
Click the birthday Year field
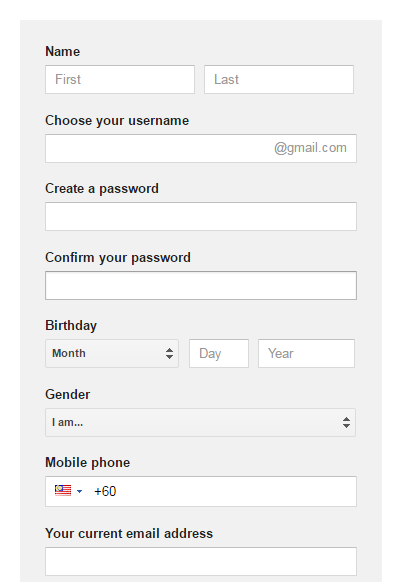pos(306,353)
